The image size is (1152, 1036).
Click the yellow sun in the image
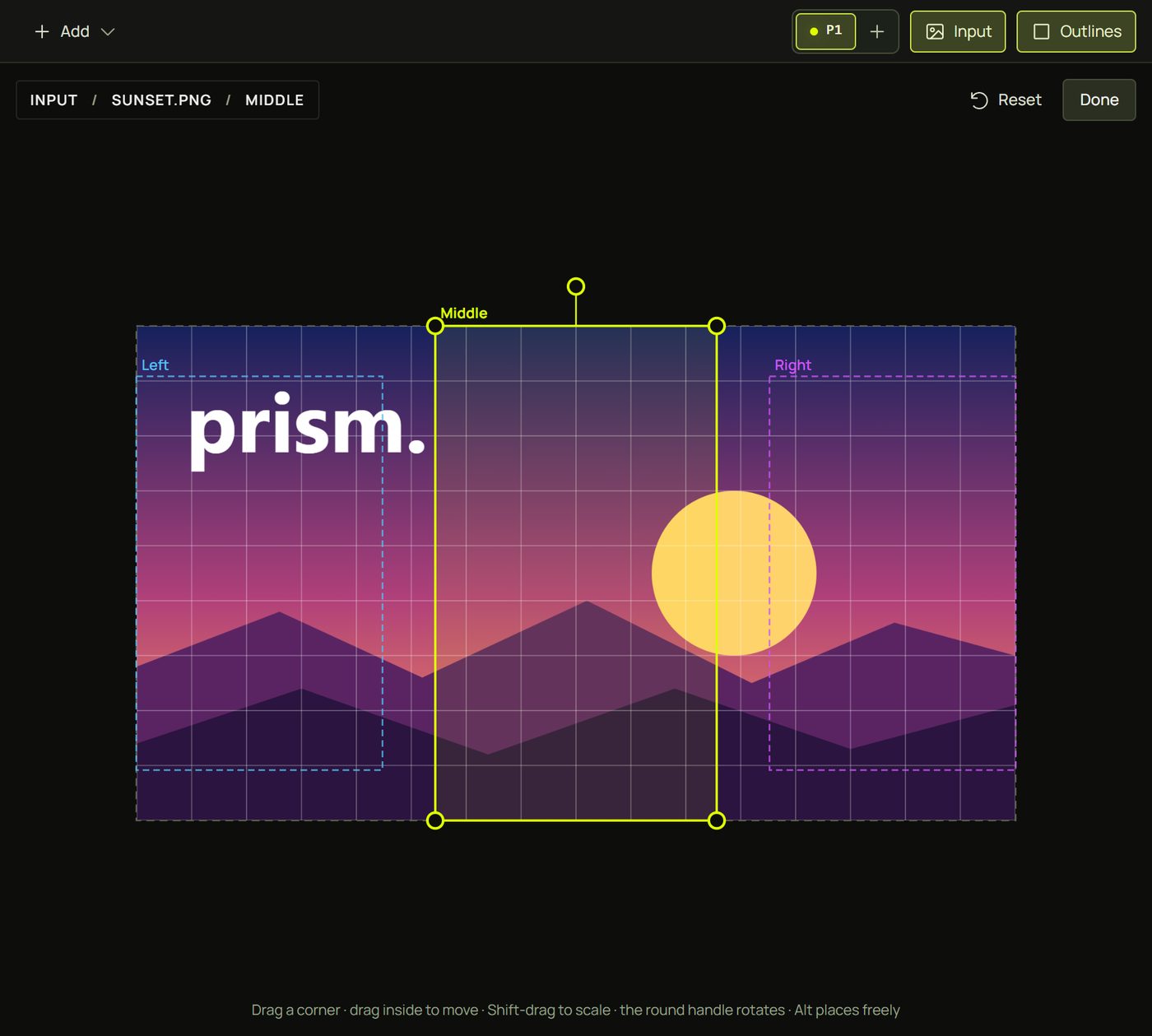pyautogui.click(x=734, y=573)
